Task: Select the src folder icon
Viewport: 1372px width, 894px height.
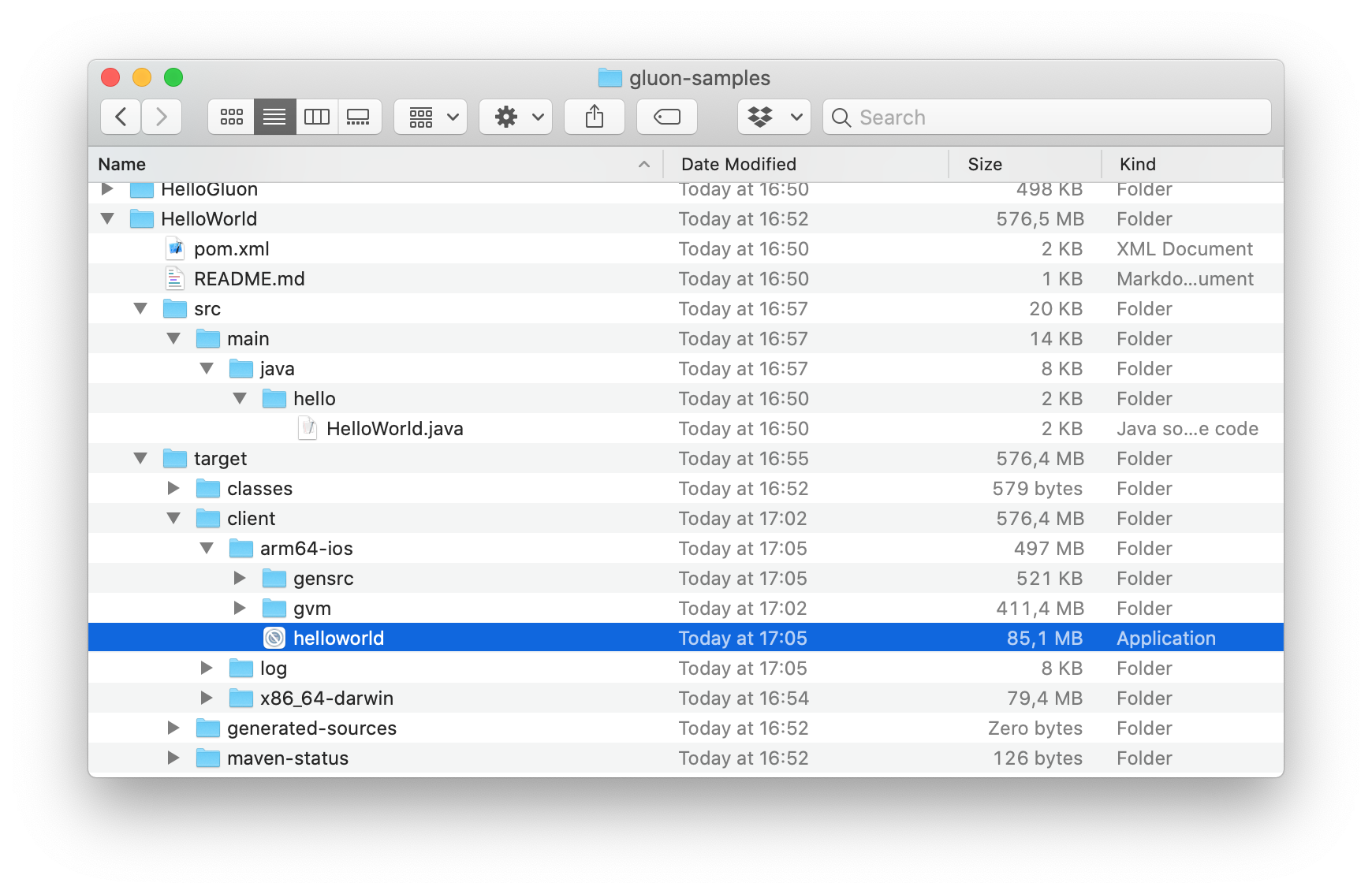Action: [175, 308]
